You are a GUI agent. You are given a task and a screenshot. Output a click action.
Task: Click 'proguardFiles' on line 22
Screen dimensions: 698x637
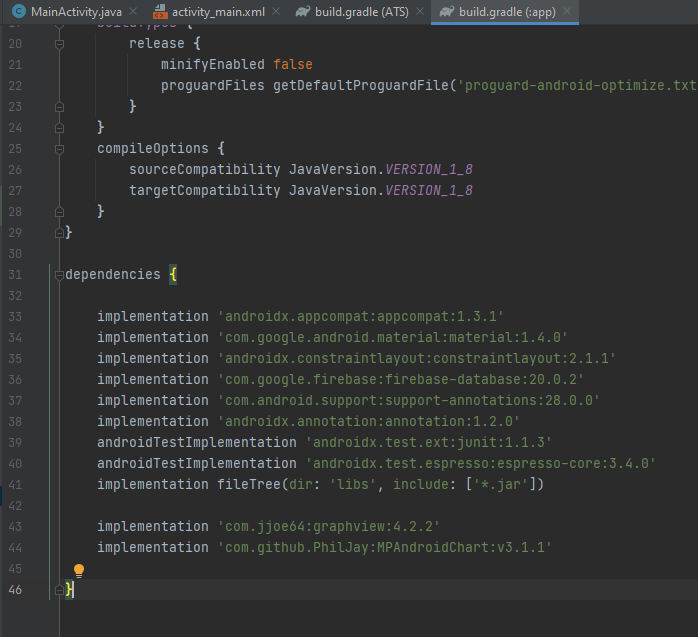click(212, 85)
